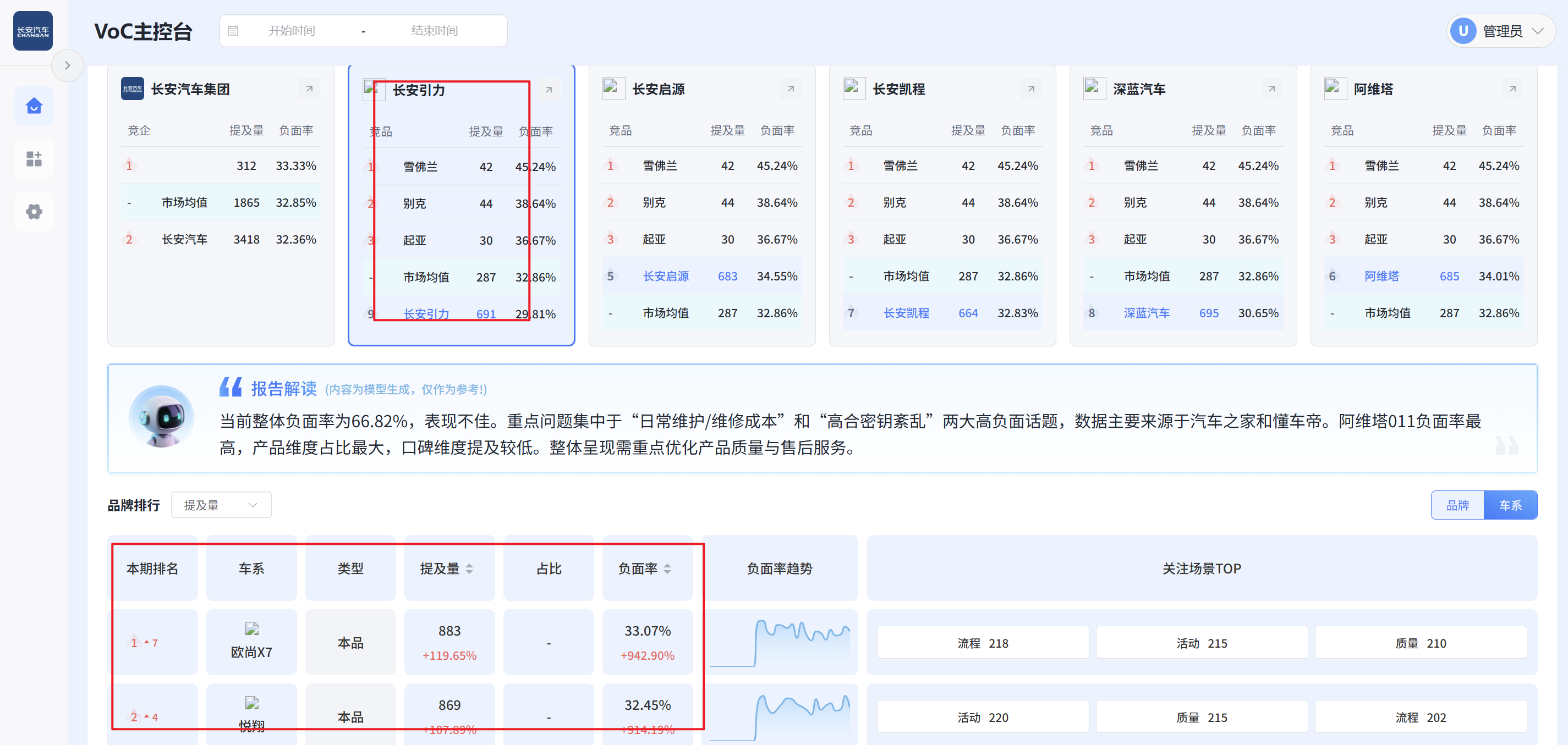Click the 报告解读 heading
Image resolution: width=1568 pixels, height=745 pixels.
284,388
